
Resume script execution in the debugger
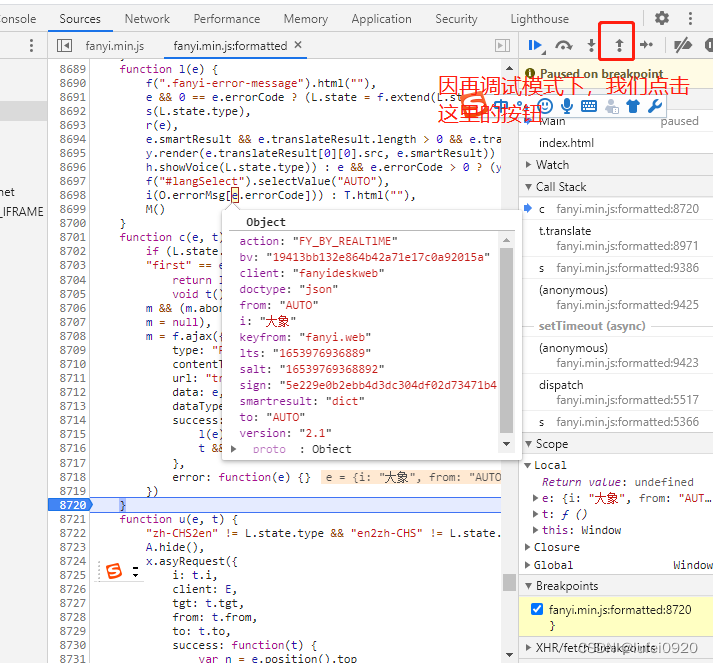(x=536, y=45)
